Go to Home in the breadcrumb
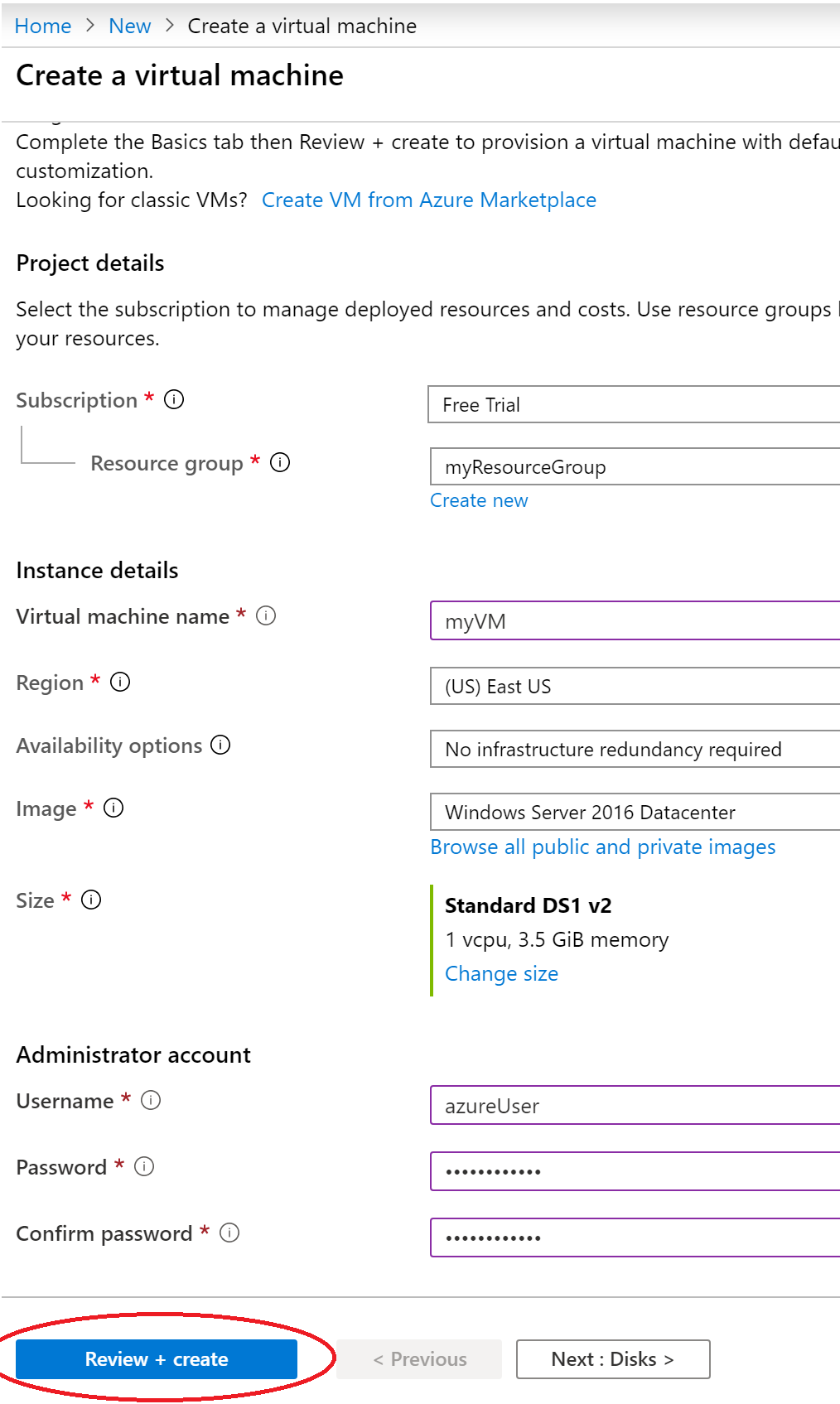The image size is (840, 1404). 43,27
